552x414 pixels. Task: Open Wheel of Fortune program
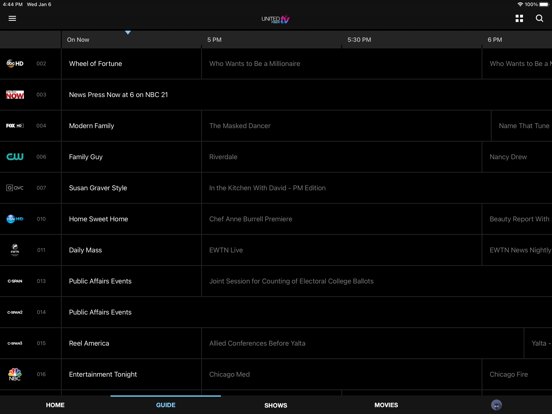tap(131, 63)
